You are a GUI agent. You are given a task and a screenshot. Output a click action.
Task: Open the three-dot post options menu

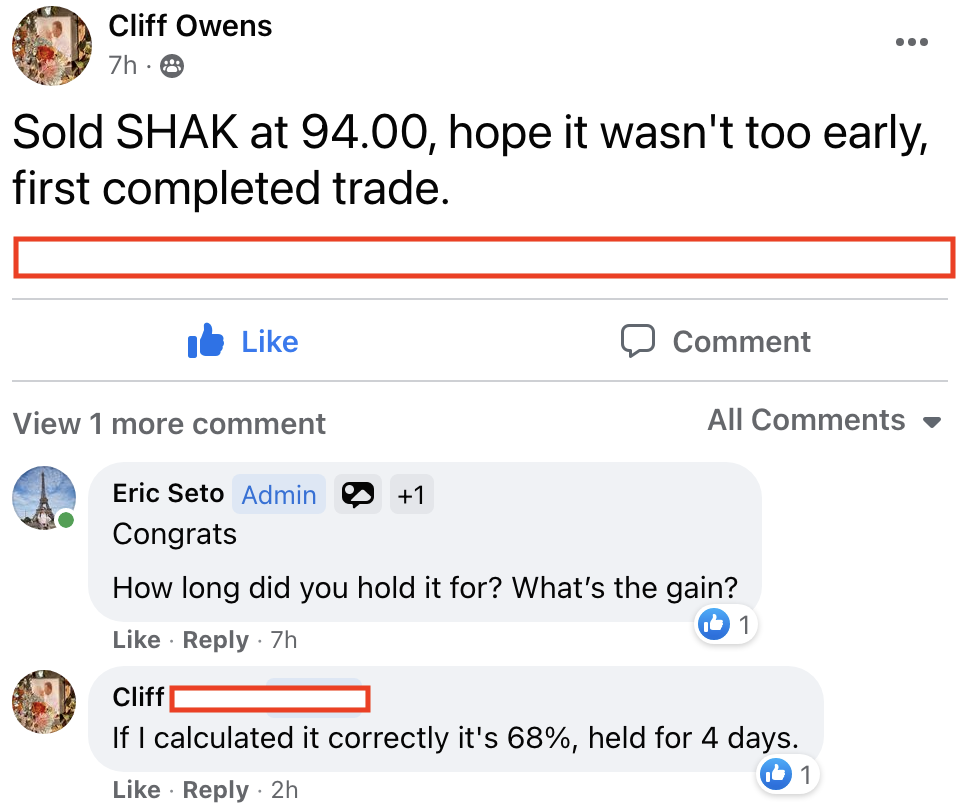tap(911, 43)
